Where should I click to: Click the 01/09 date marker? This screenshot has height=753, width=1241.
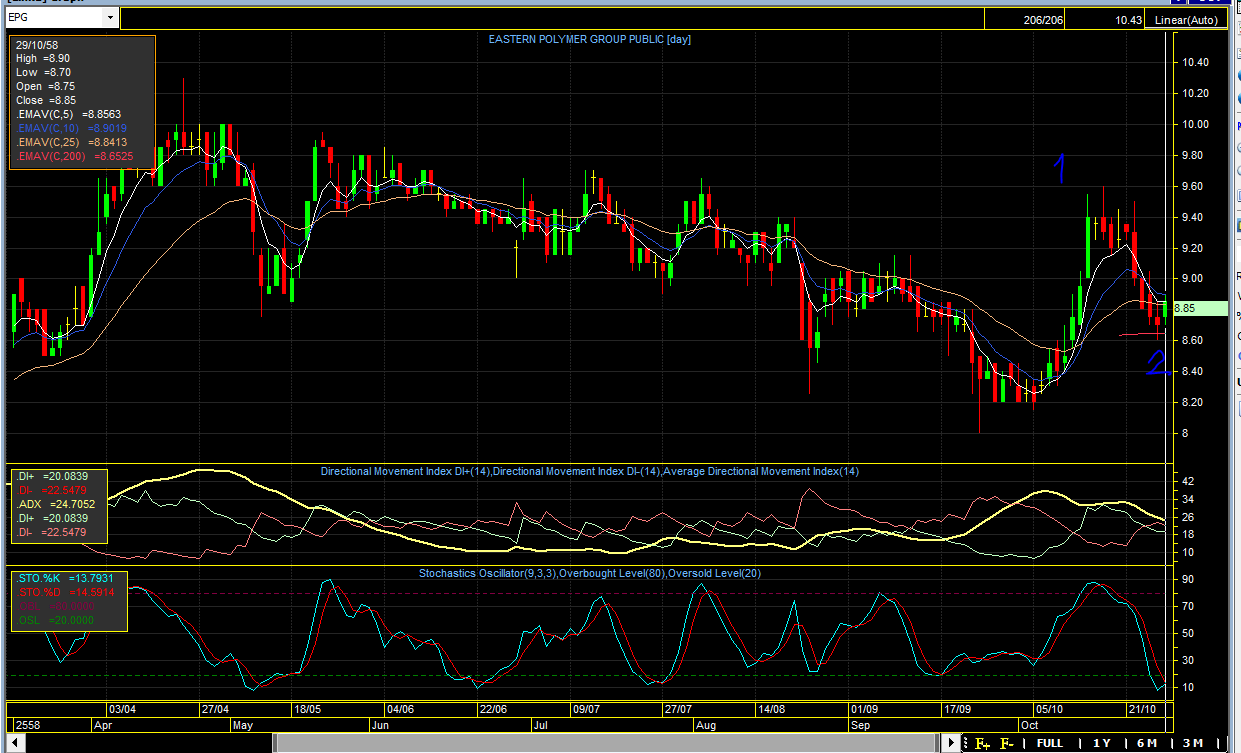(864, 709)
